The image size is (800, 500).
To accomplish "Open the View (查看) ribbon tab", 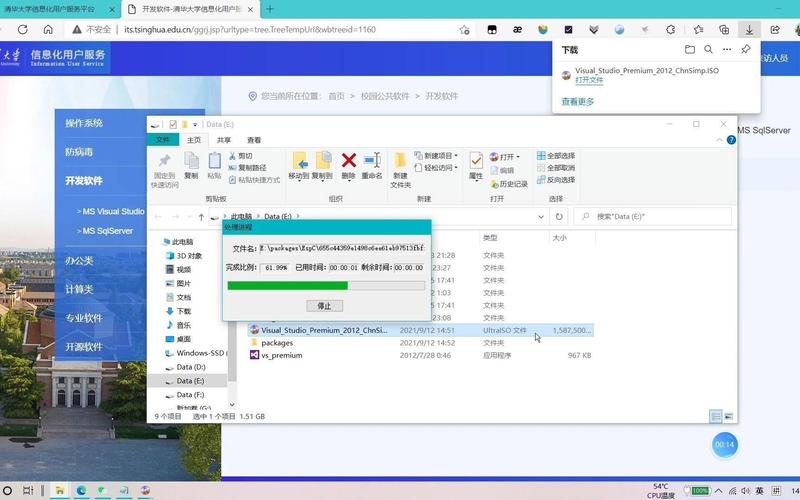I will (254, 140).
